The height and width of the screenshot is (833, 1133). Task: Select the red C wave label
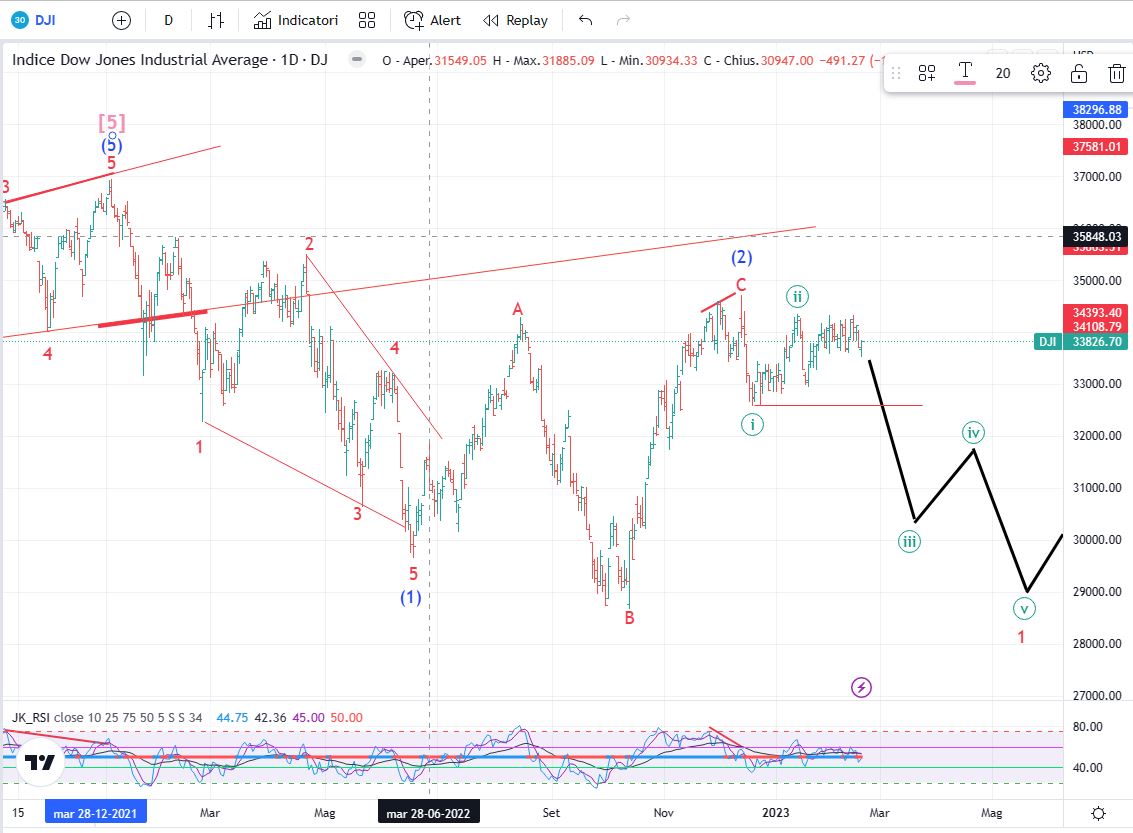click(x=741, y=285)
